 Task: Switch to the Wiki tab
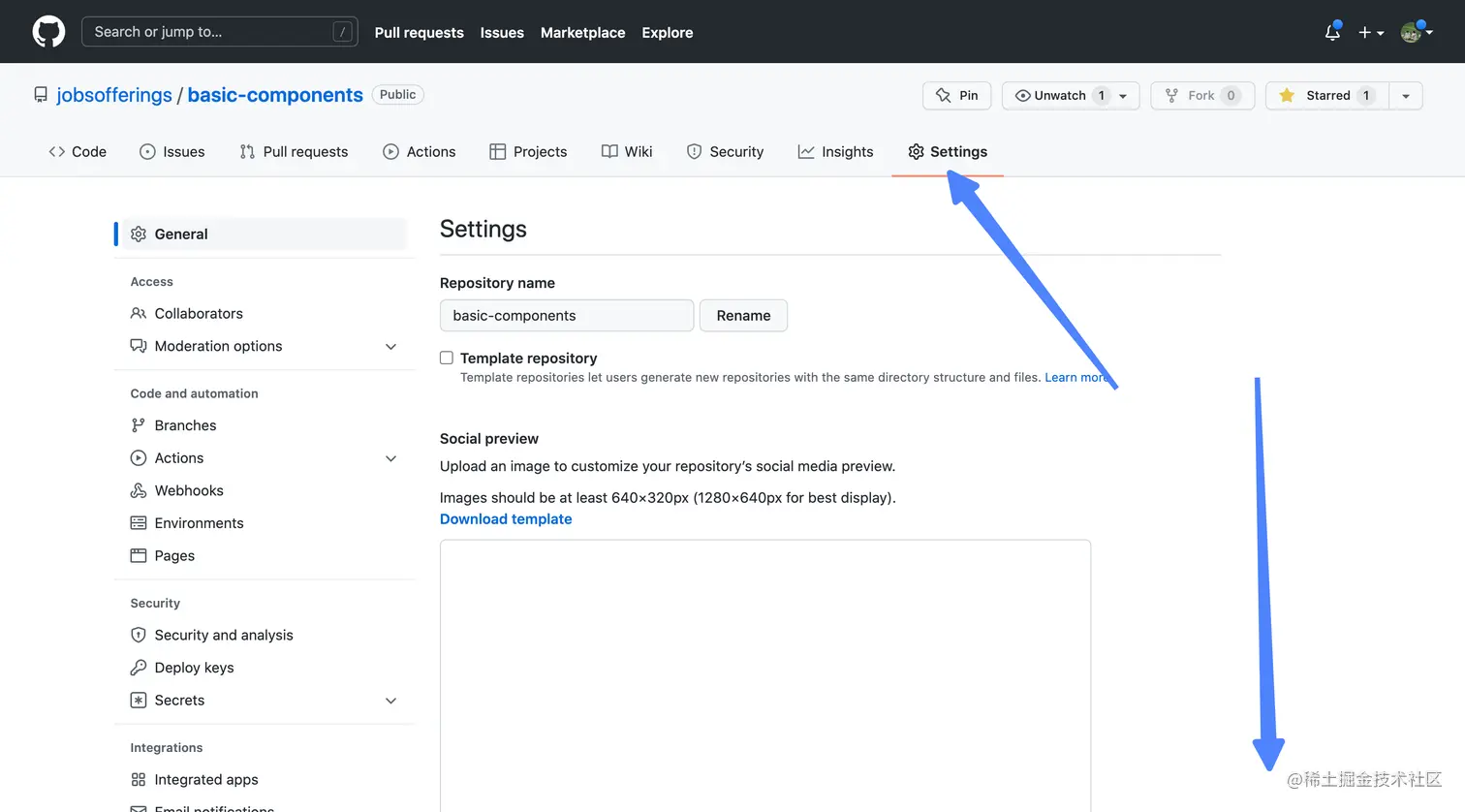tap(627, 151)
